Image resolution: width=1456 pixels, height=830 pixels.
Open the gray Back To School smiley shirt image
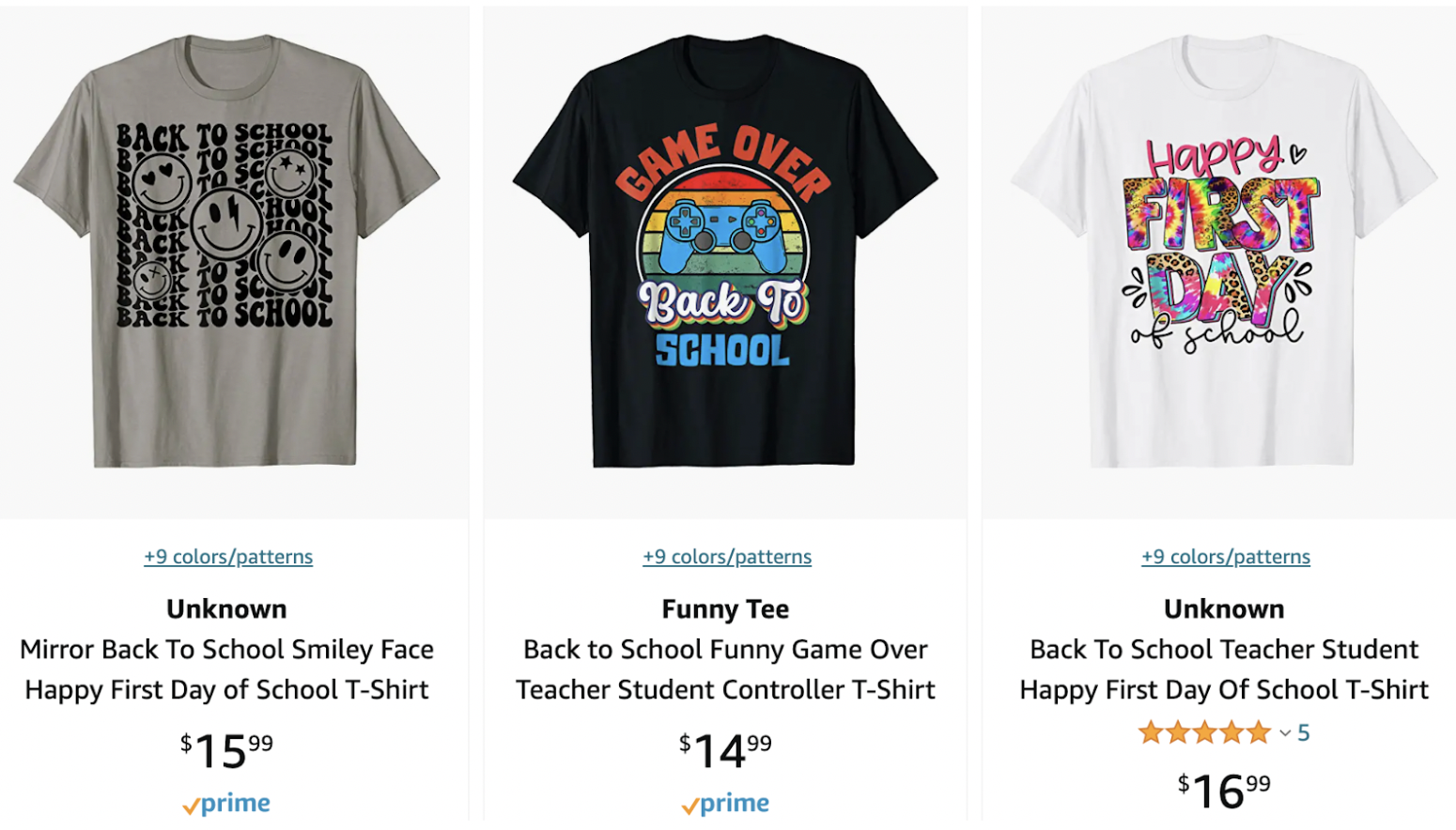pyautogui.click(x=226, y=251)
